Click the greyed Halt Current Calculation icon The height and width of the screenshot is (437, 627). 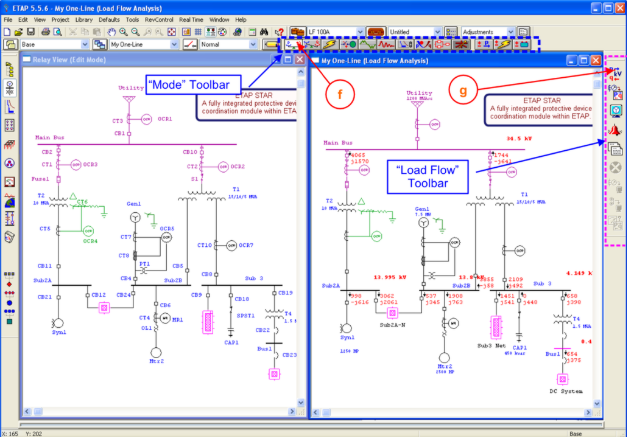coord(616,167)
